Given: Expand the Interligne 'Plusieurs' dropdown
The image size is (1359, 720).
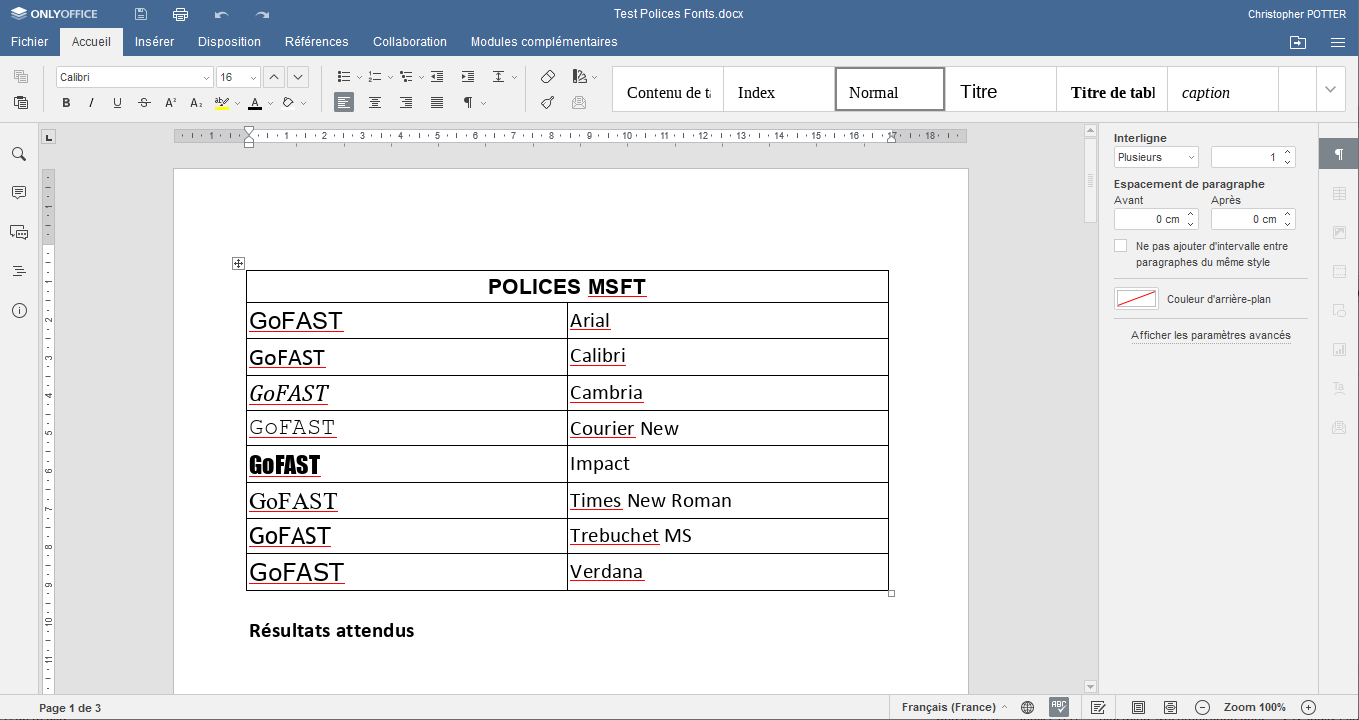Looking at the screenshot, I should (x=1156, y=157).
